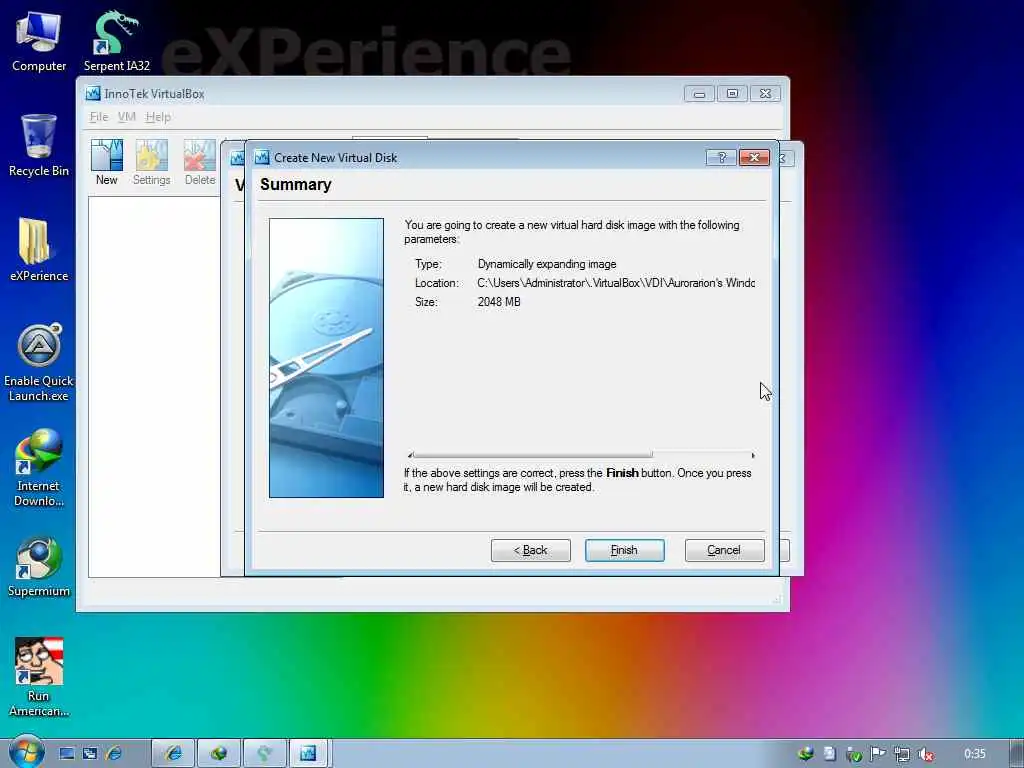Screen dimensions: 1024x768
Task: Open the Windows Start orb
Action: (x=26, y=752)
